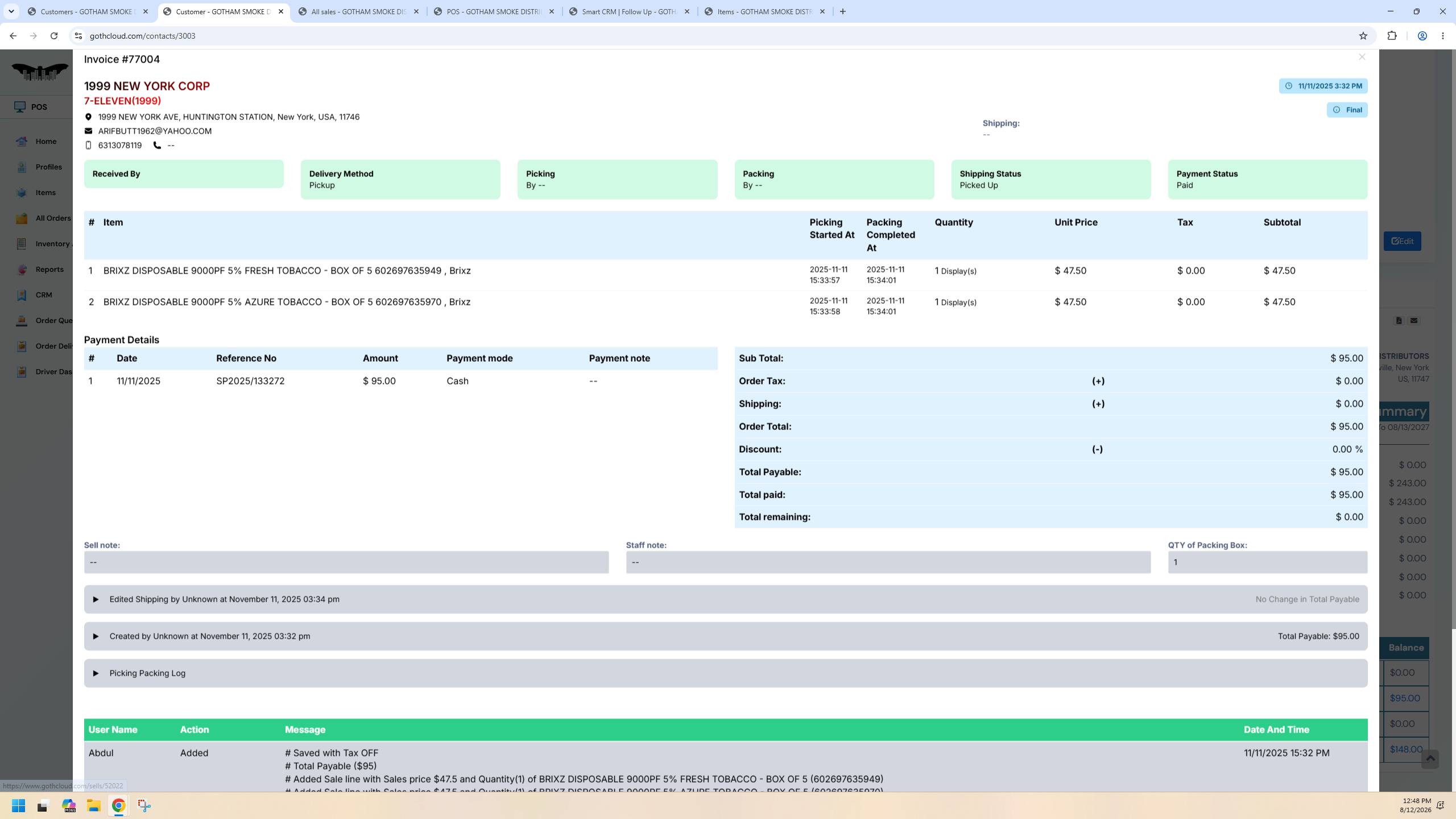Expand the Created by Unknown log entry
Screen dimensions: 1456x819
coord(726,636)
